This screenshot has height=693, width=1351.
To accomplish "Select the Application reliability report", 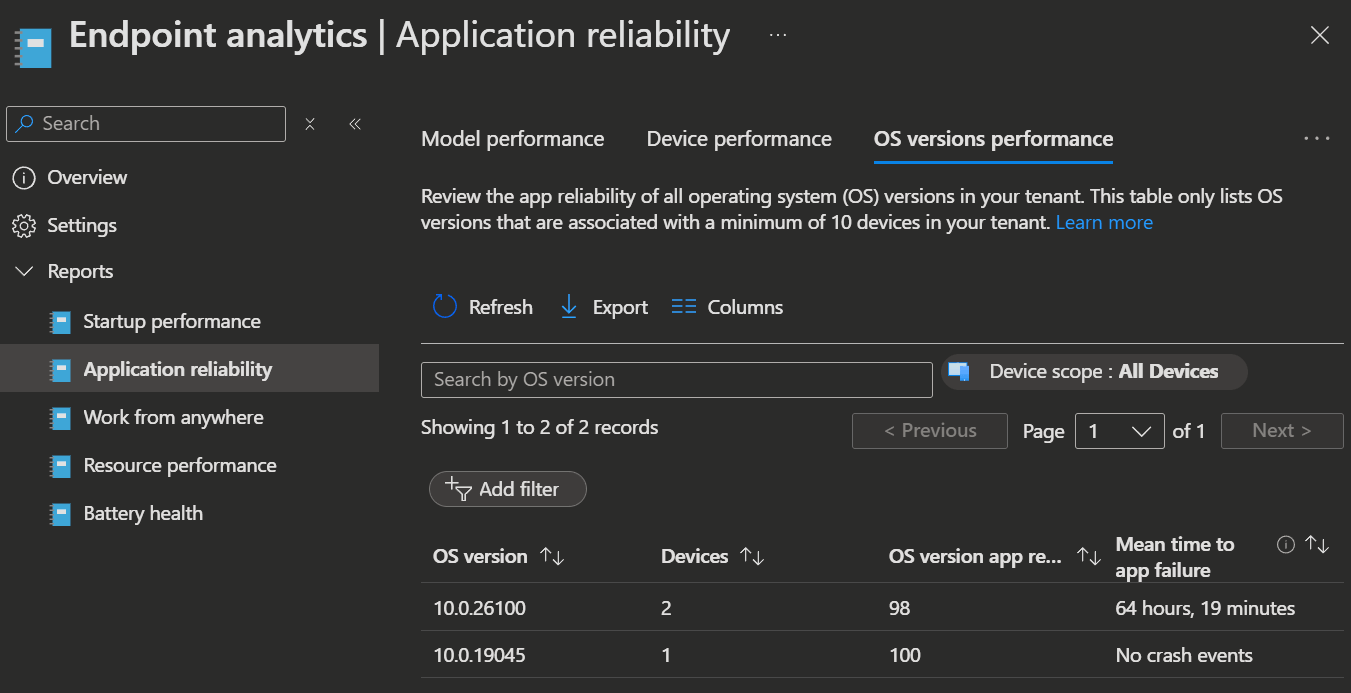I will coord(178,369).
